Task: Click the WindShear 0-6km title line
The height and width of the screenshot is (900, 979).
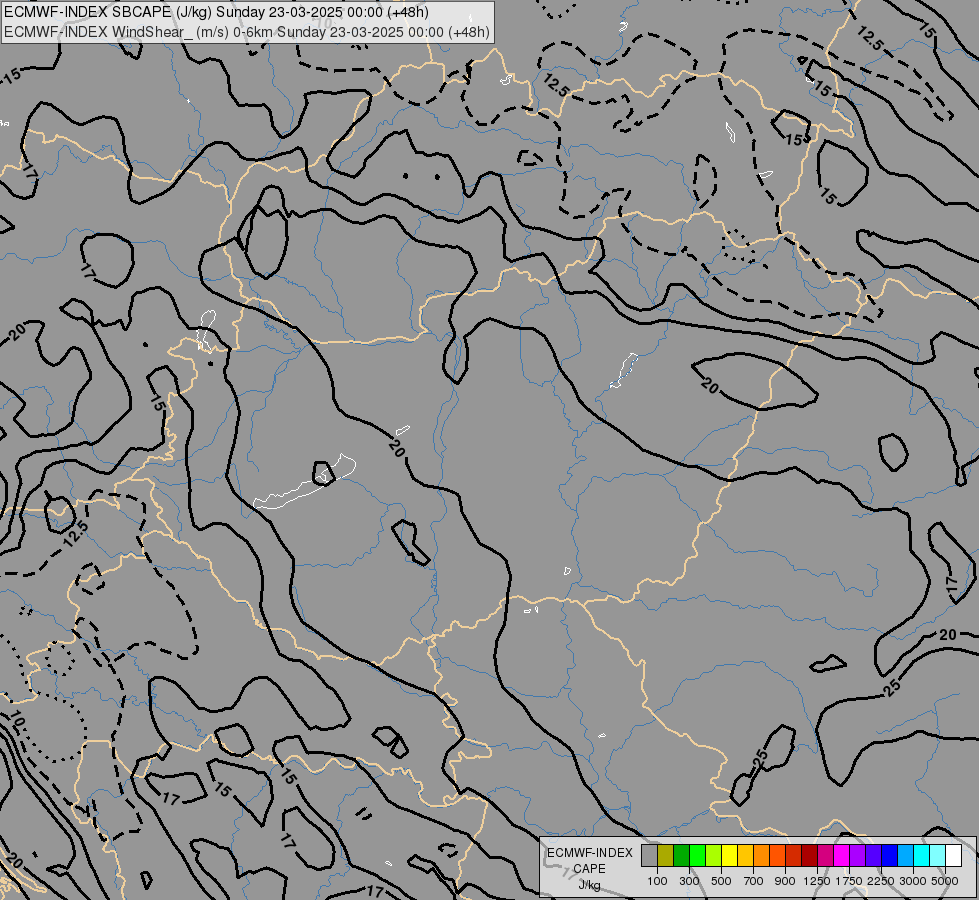Action: (247, 32)
